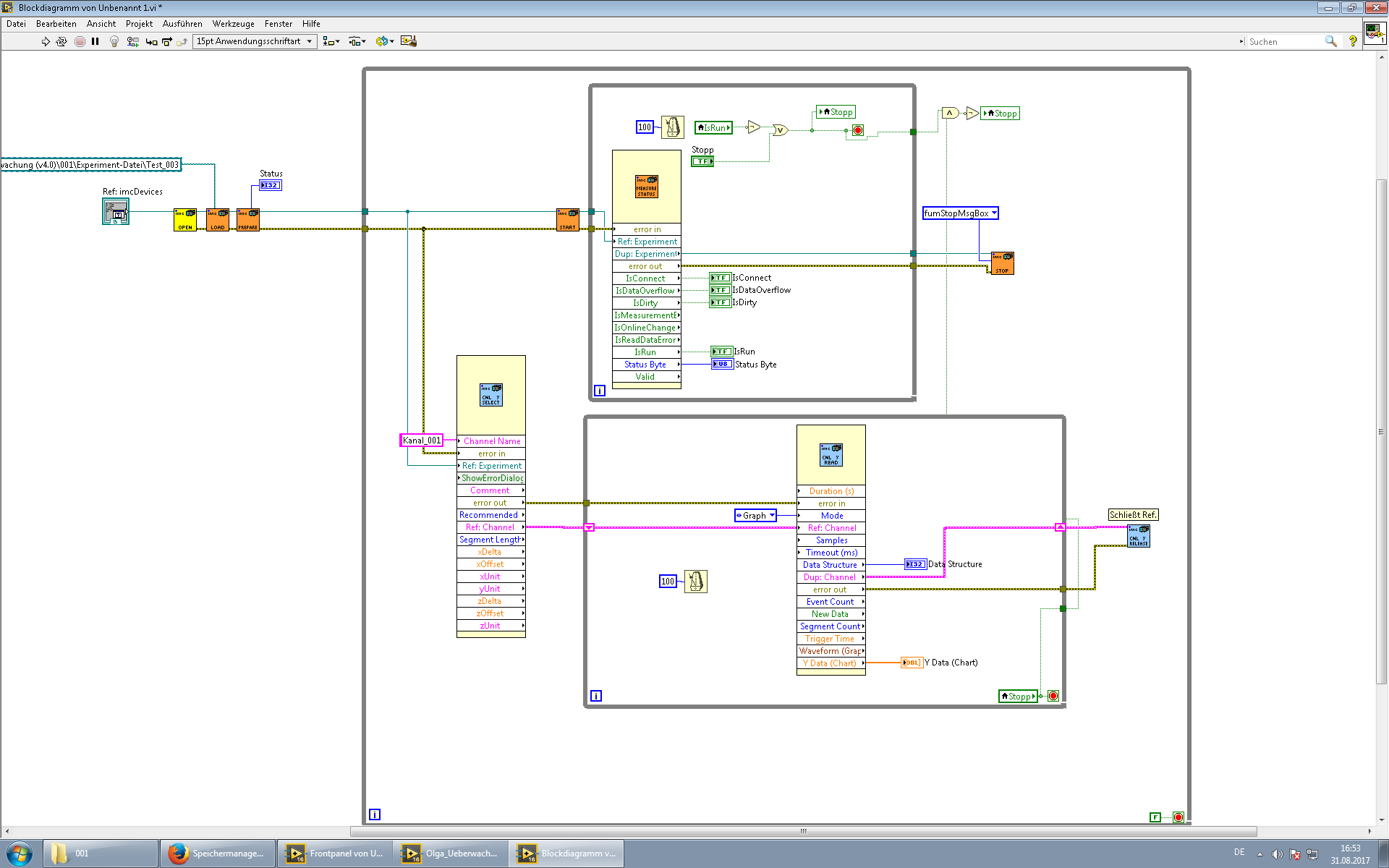Click the Run arrow toolbar button
Image resolution: width=1389 pixels, height=868 pixels.
(x=46, y=42)
